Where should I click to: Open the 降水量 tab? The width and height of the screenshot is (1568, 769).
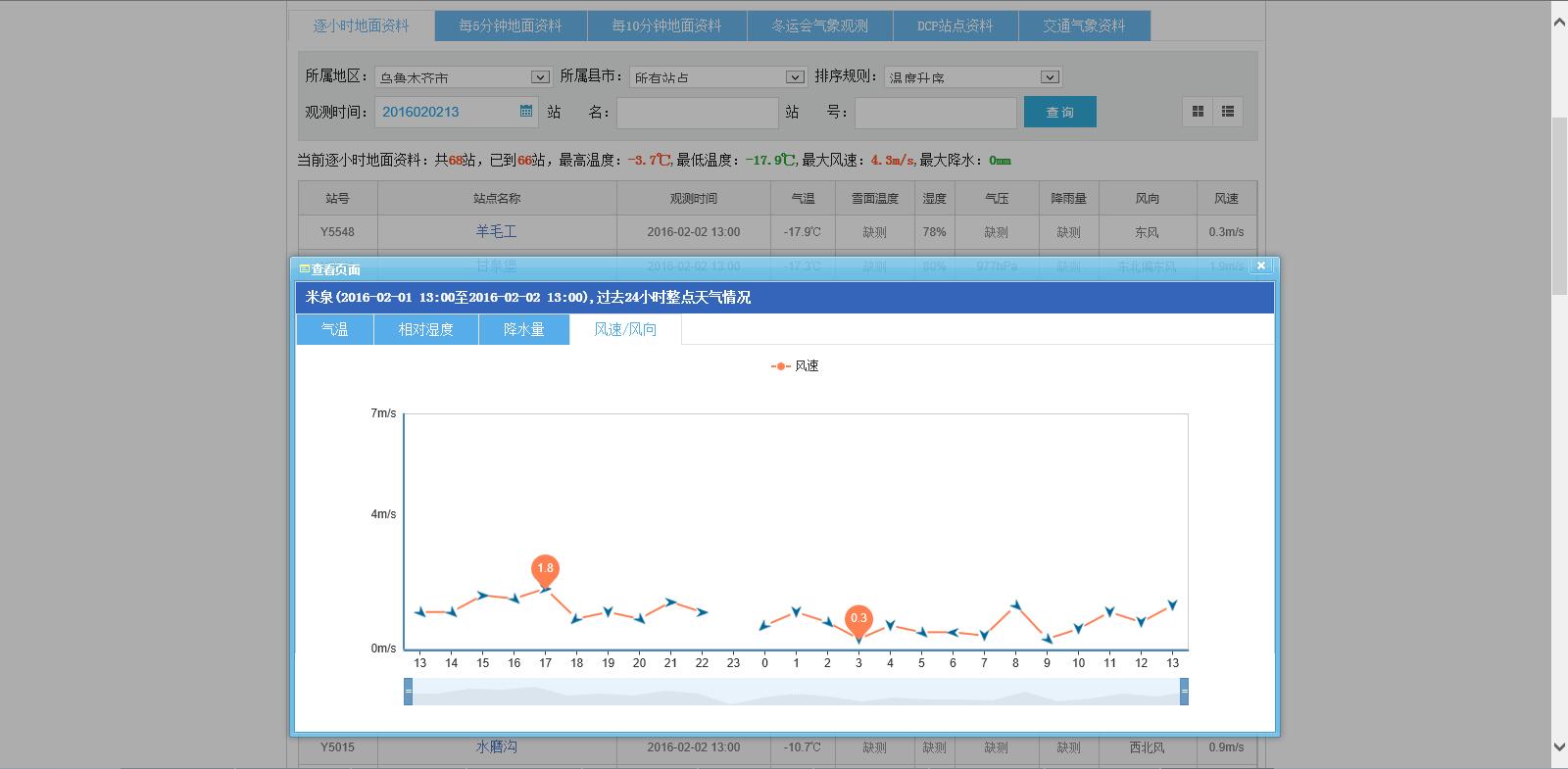(523, 330)
